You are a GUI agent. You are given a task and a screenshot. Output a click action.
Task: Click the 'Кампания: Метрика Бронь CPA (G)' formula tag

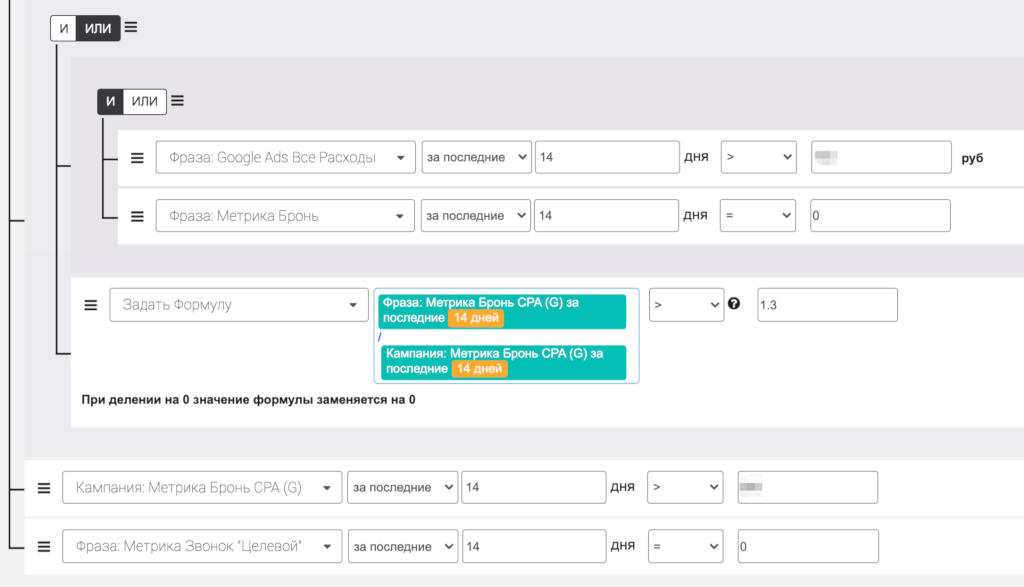504,362
